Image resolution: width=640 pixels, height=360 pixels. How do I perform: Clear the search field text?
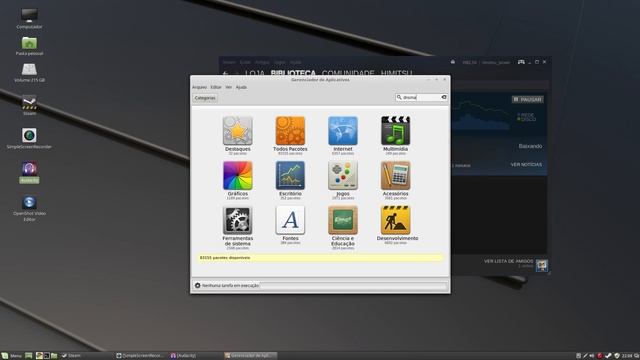point(444,97)
